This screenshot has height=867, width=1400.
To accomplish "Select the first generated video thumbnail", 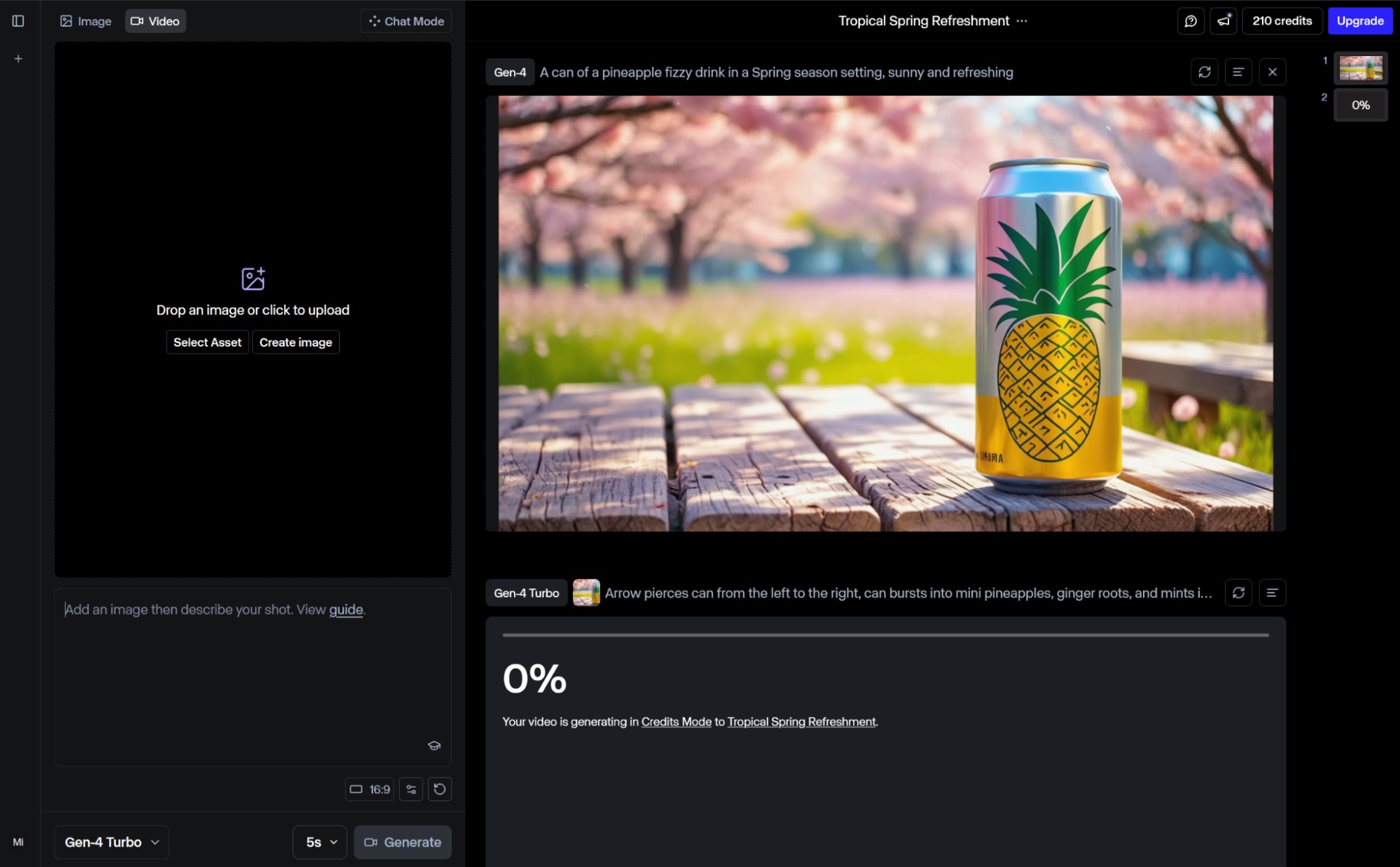I will pos(1360,68).
